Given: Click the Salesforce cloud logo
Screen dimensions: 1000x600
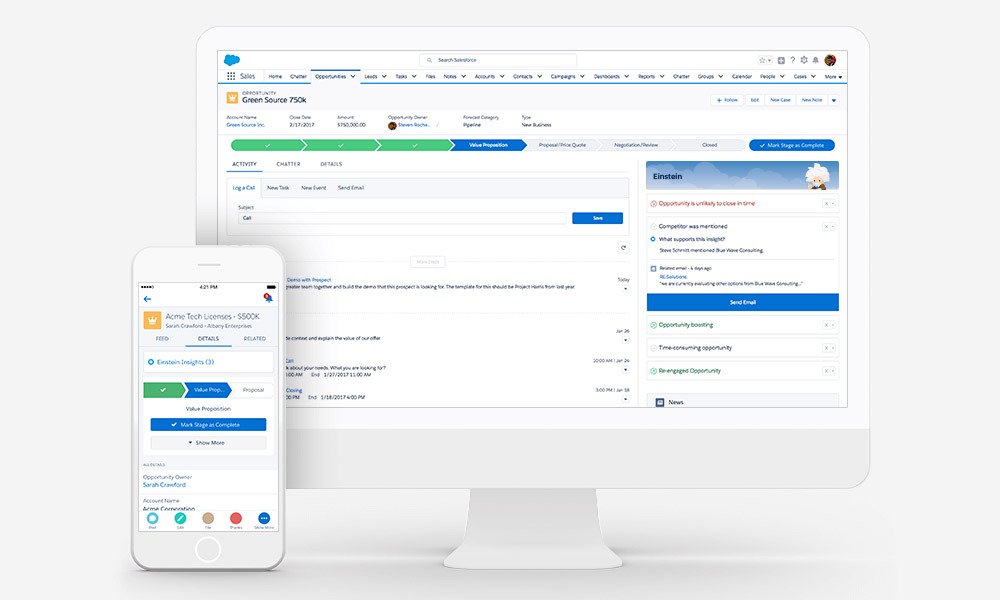Looking at the screenshot, I should point(232,60).
